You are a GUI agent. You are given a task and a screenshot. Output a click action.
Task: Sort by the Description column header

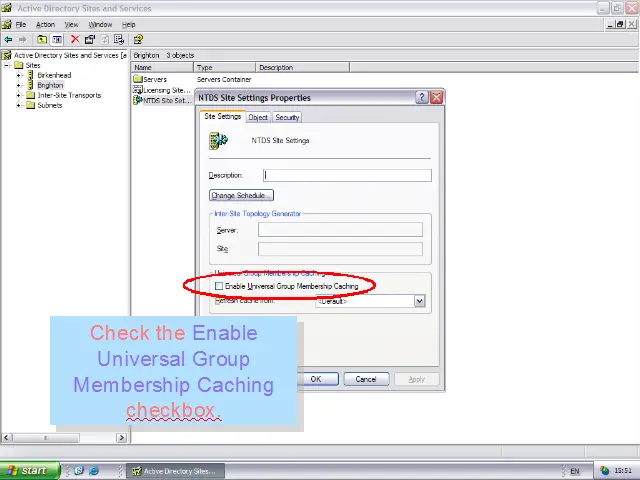(302, 67)
